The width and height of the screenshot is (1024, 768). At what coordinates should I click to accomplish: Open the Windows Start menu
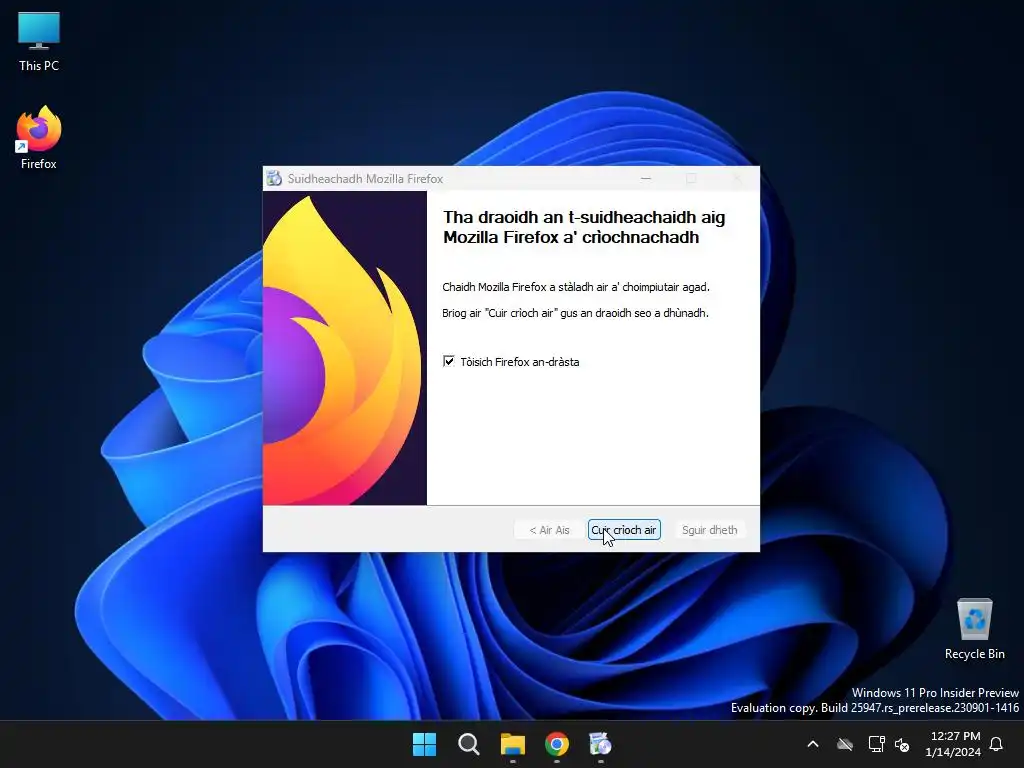pos(424,744)
